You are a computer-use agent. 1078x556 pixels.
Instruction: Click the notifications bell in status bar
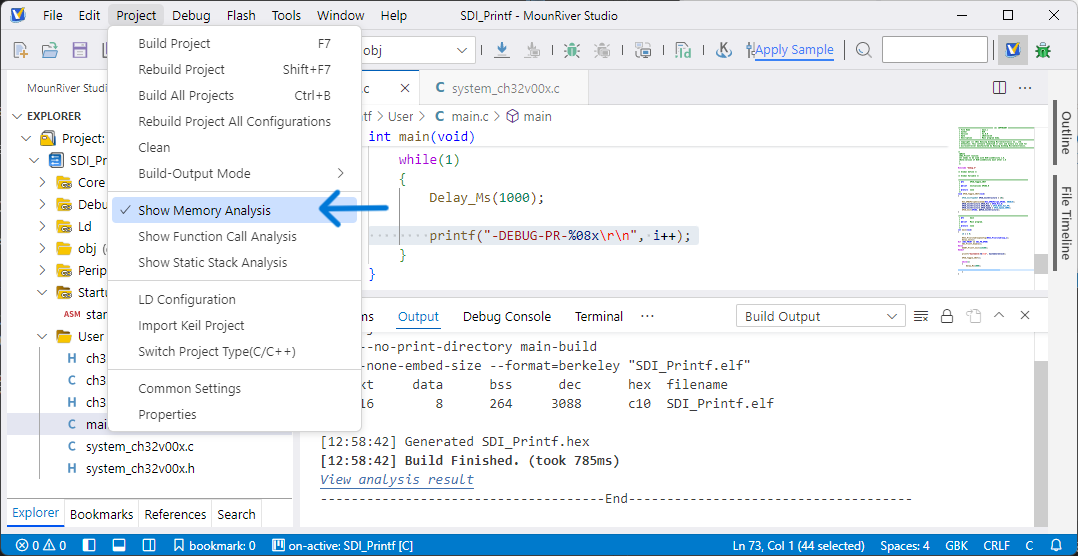click(x=1057, y=546)
